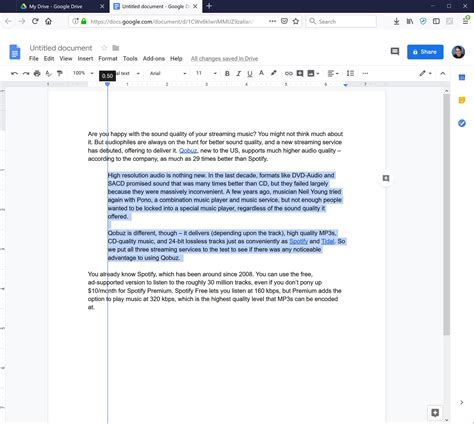The image size is (474, 424).
Task: Reload the page in the browser
Action: coord(35,21)
